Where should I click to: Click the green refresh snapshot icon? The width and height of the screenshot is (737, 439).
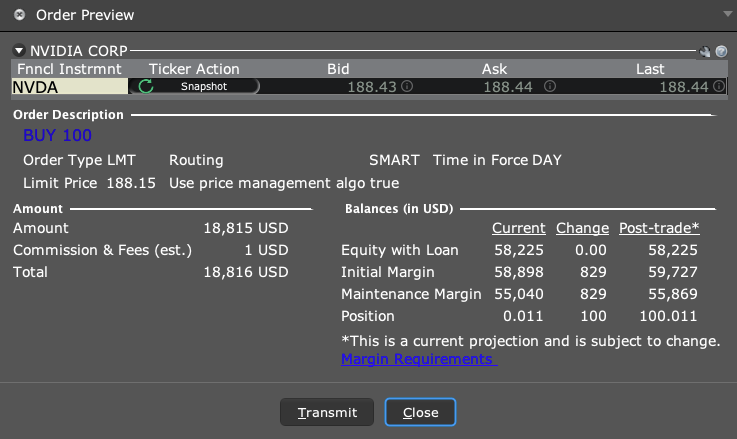click(146, 86)
